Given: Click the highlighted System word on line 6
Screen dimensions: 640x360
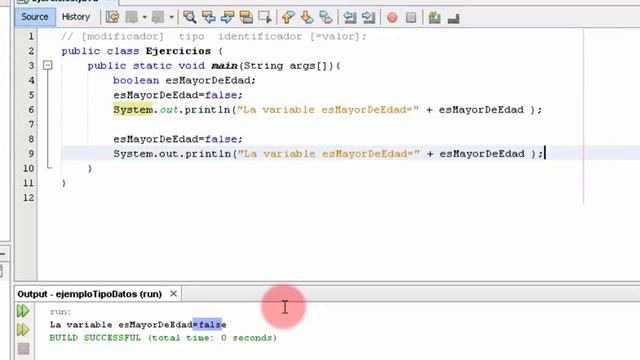Looking at the screenshot, I should pos(133,110).
